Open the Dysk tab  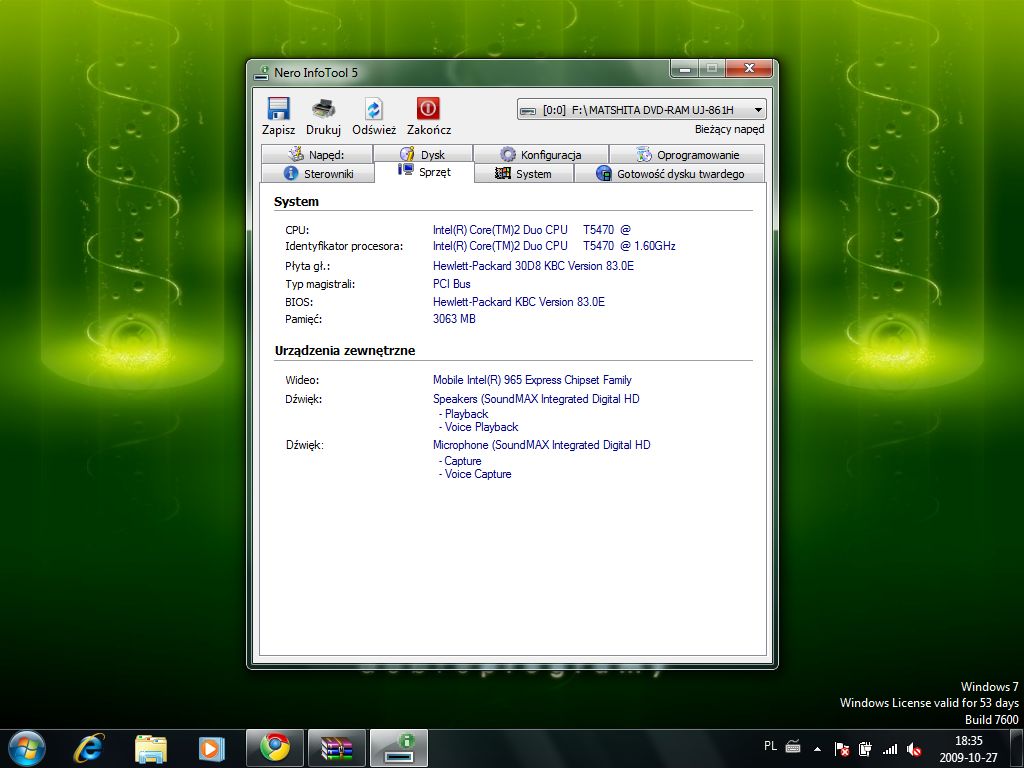tap(423, 154)
